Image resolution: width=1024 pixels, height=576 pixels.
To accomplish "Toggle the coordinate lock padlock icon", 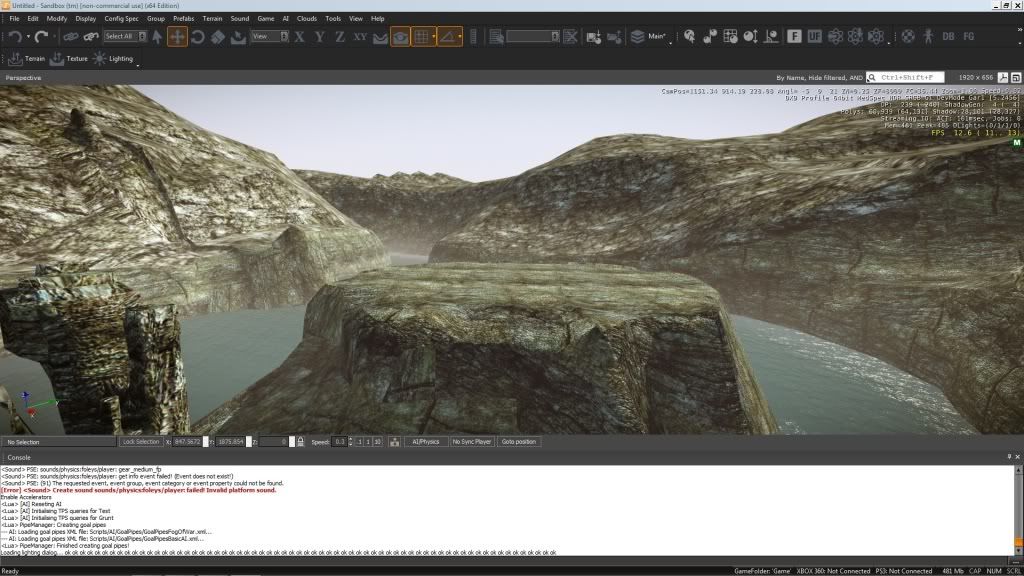I will 300,442.
